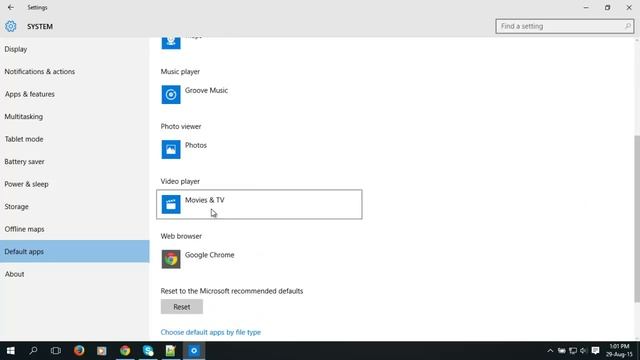Change the Groove Music default player
Image resolution: width=640 pixels, height=360 pixels.
click(x=259, y=94)
